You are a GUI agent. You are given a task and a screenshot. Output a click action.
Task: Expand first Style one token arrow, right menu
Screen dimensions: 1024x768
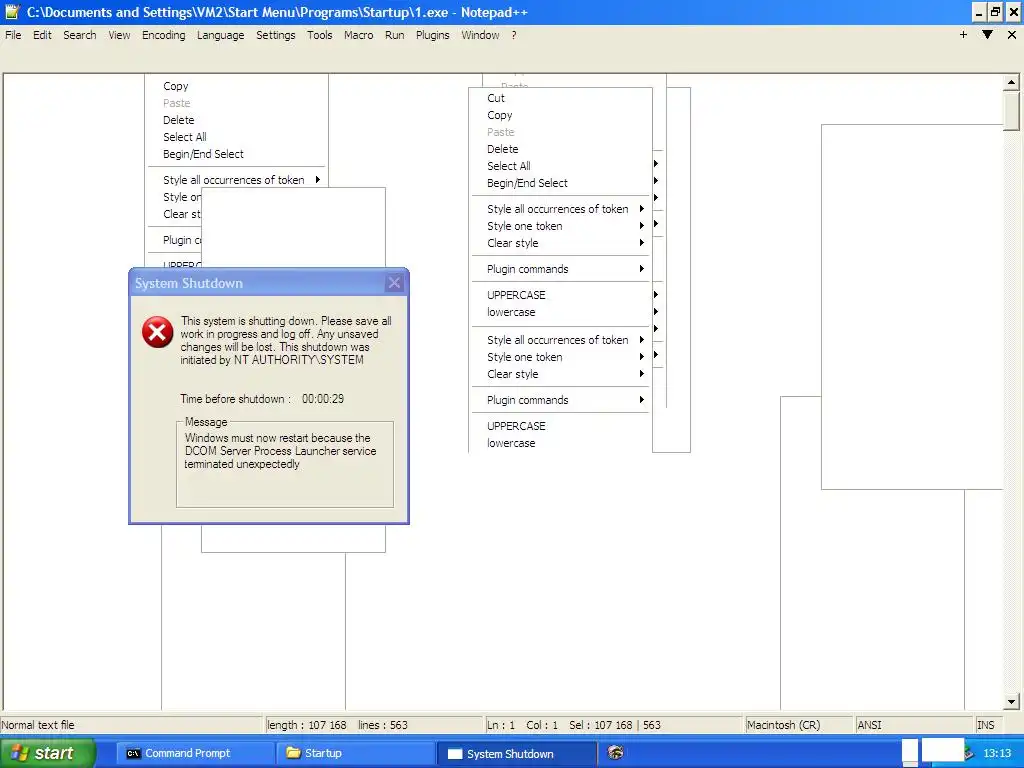(641, 226)
